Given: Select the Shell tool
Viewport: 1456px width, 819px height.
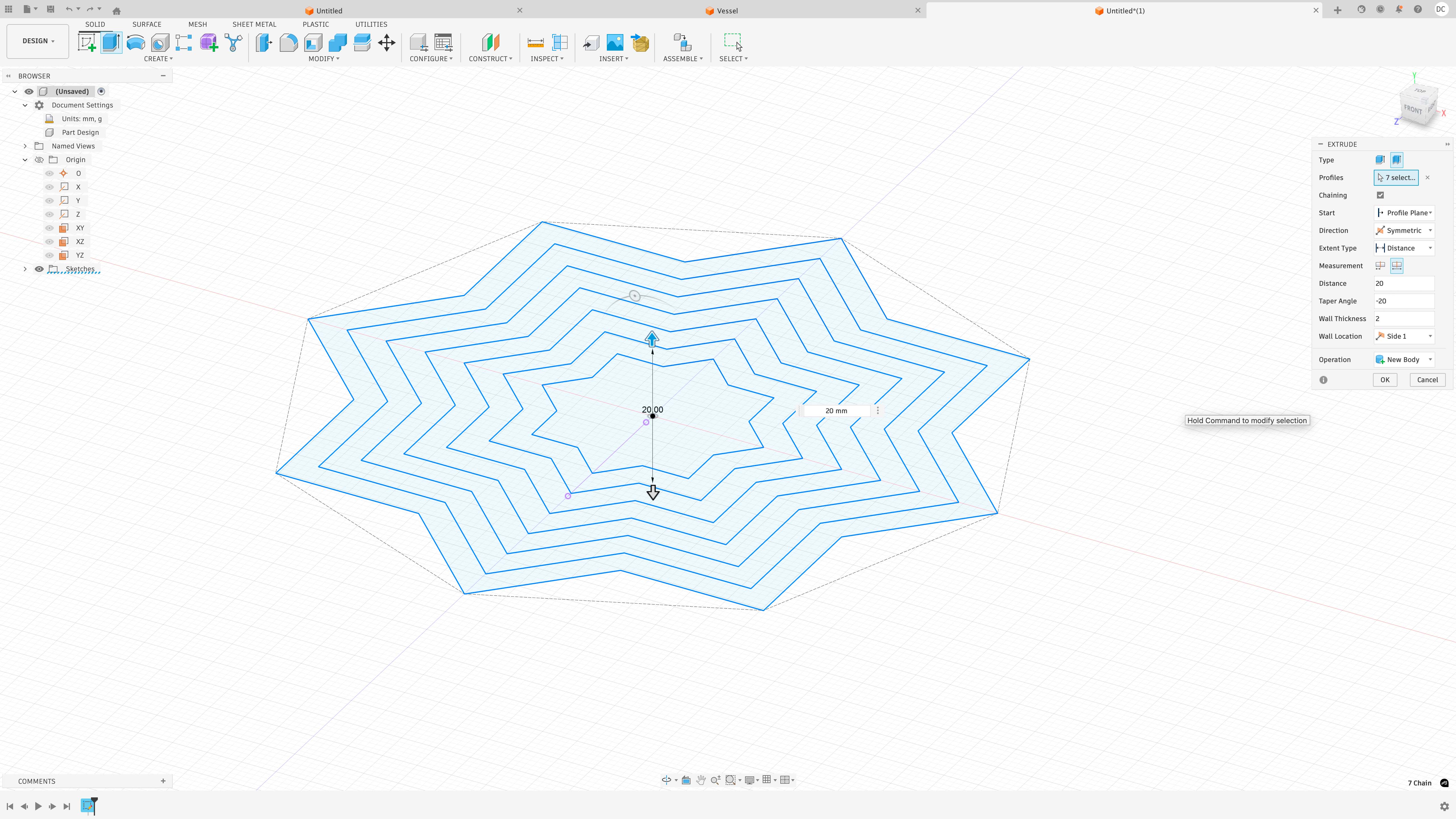Looking at the screenshot, I should (313, 42).
